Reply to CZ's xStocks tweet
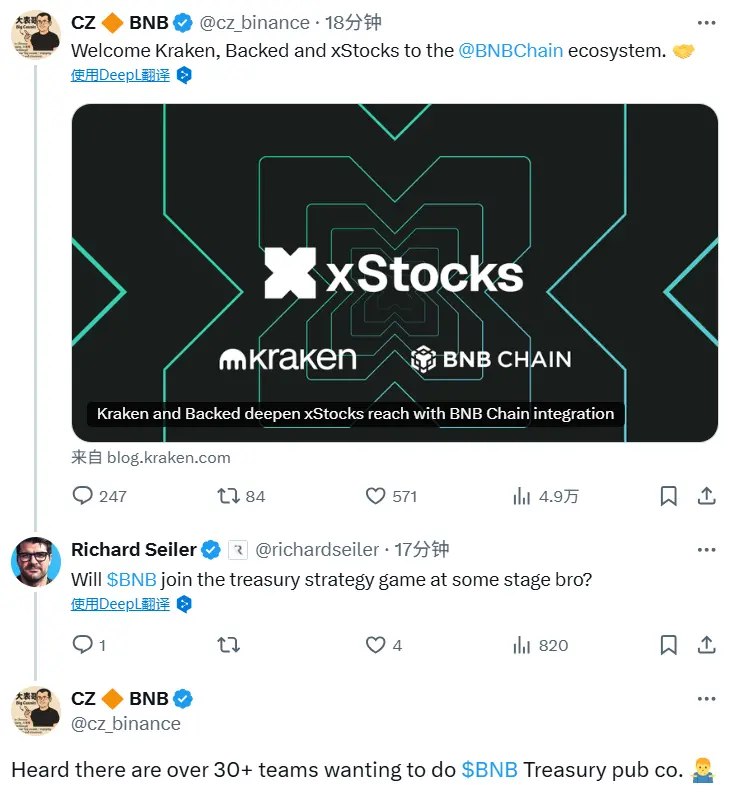 coord(84,496)
